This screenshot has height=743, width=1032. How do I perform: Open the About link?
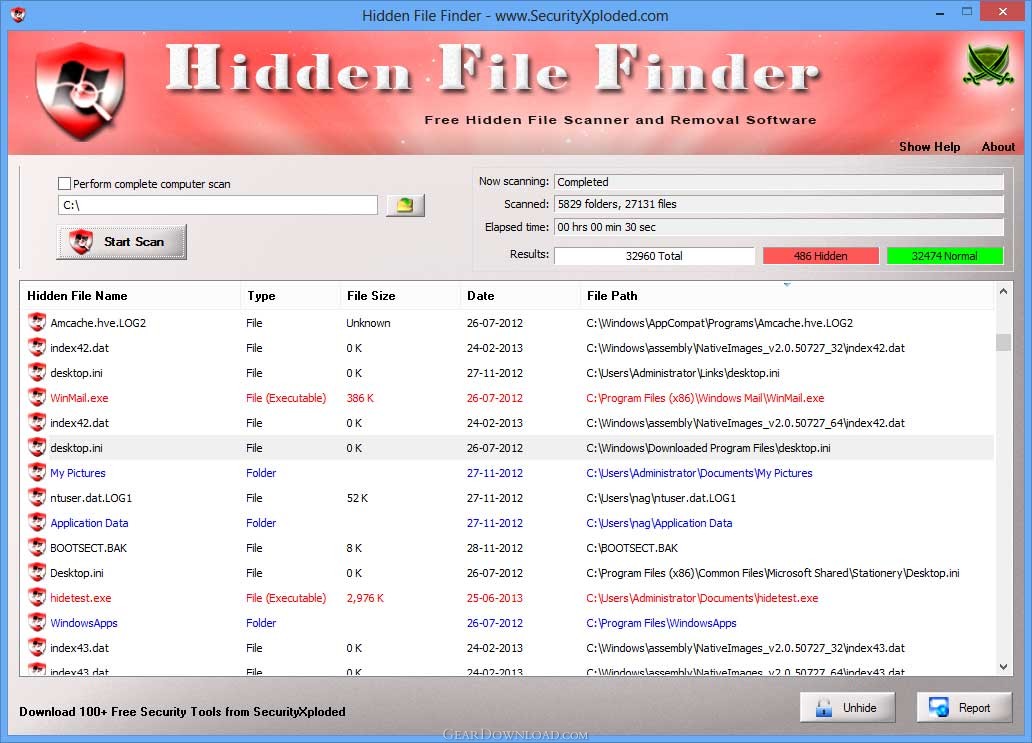pos(998,147)
